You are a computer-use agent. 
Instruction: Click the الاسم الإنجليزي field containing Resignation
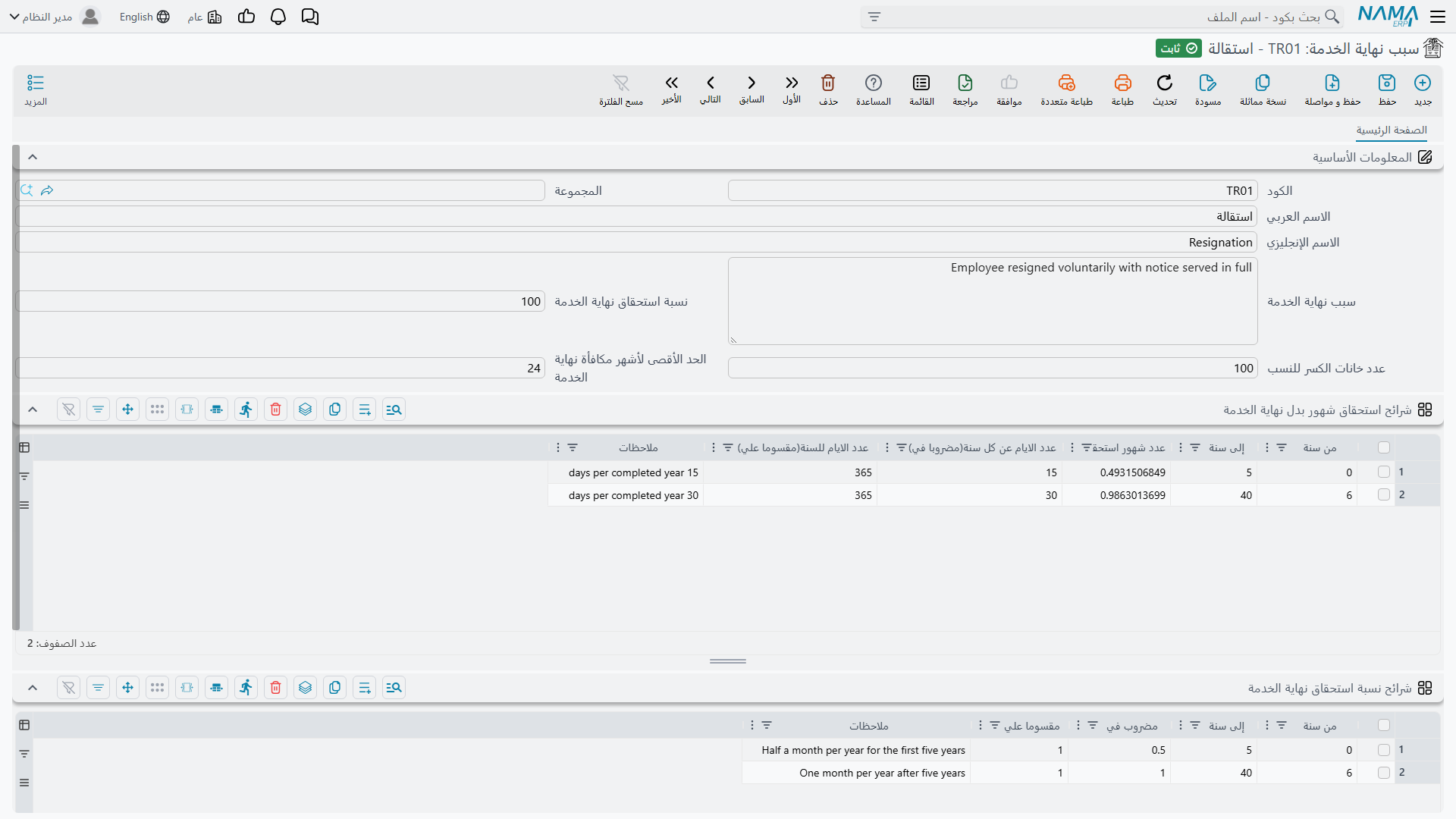636,242
